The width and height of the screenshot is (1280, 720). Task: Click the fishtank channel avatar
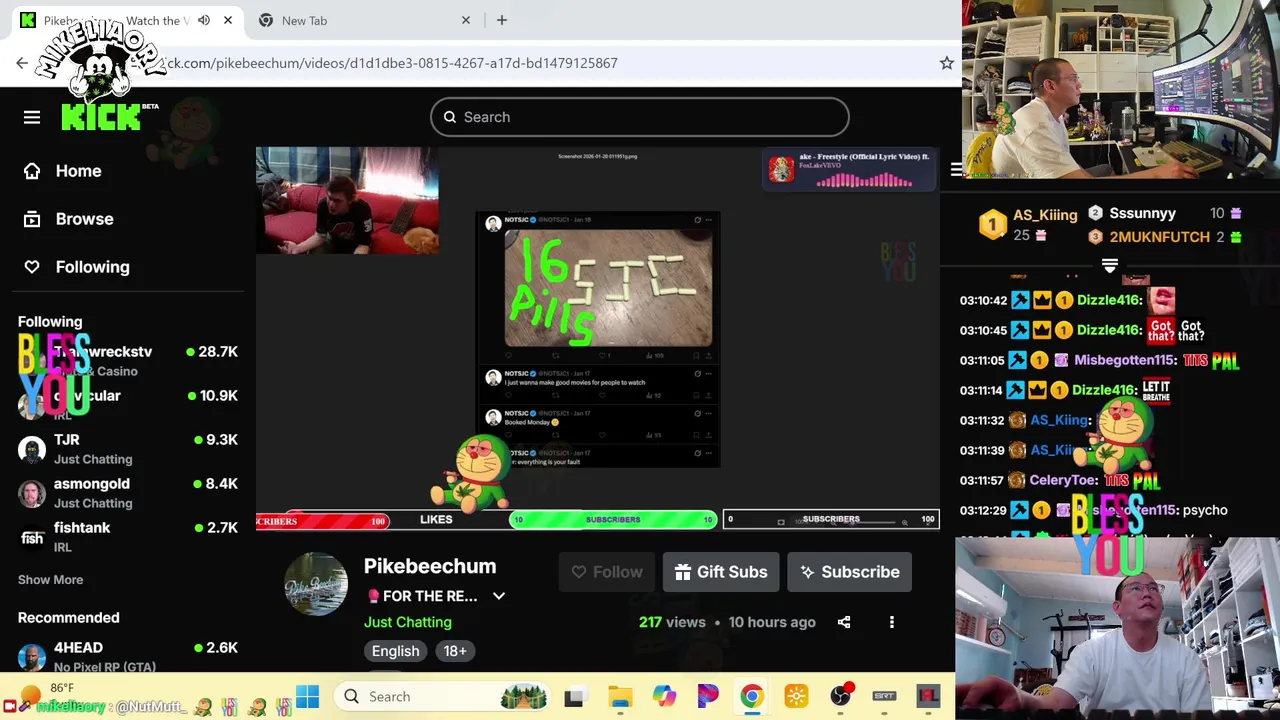click(32, 538)
